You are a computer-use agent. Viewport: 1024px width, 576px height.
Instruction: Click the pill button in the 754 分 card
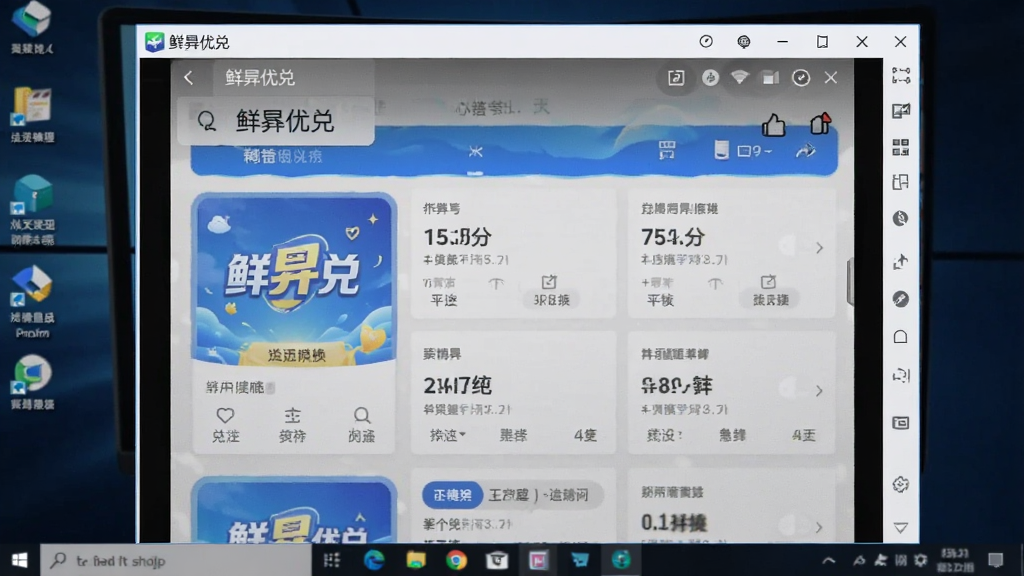point(771,300)
